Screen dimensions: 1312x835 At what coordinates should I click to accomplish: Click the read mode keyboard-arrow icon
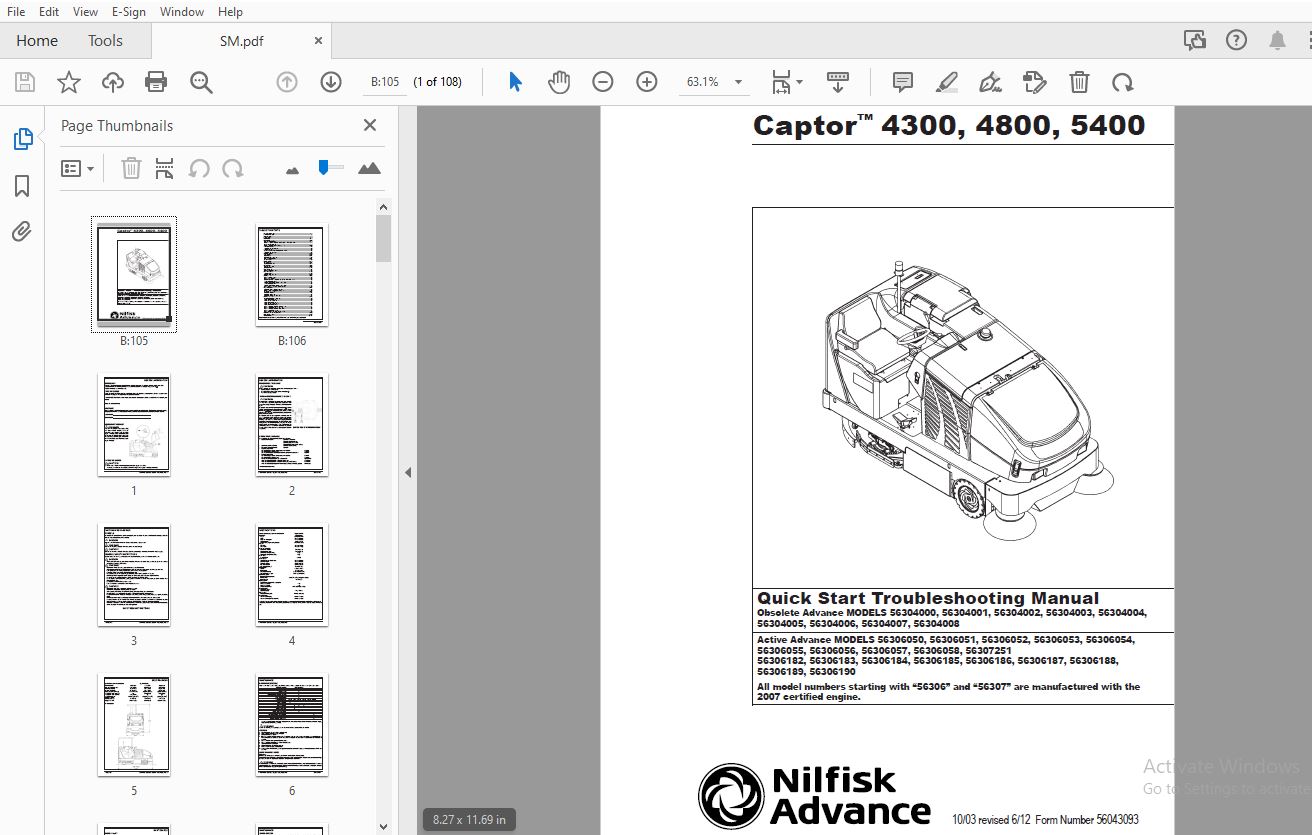point(837,82)
